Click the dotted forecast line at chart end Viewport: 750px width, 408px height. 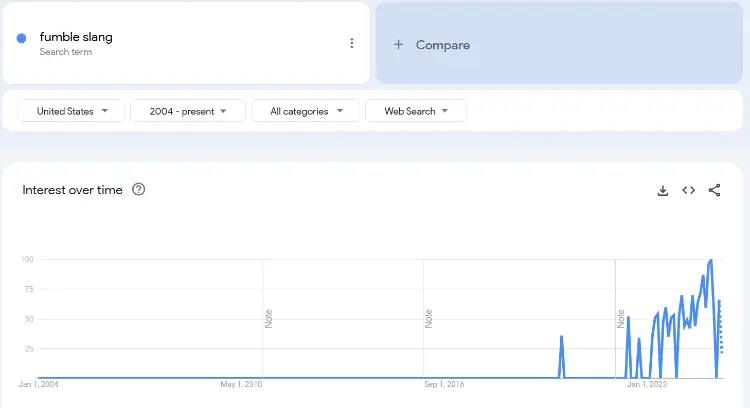[721, 330]
